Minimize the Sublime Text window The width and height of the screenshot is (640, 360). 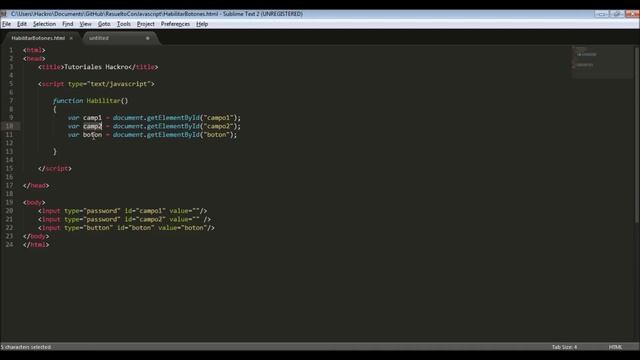click(601, 14)
